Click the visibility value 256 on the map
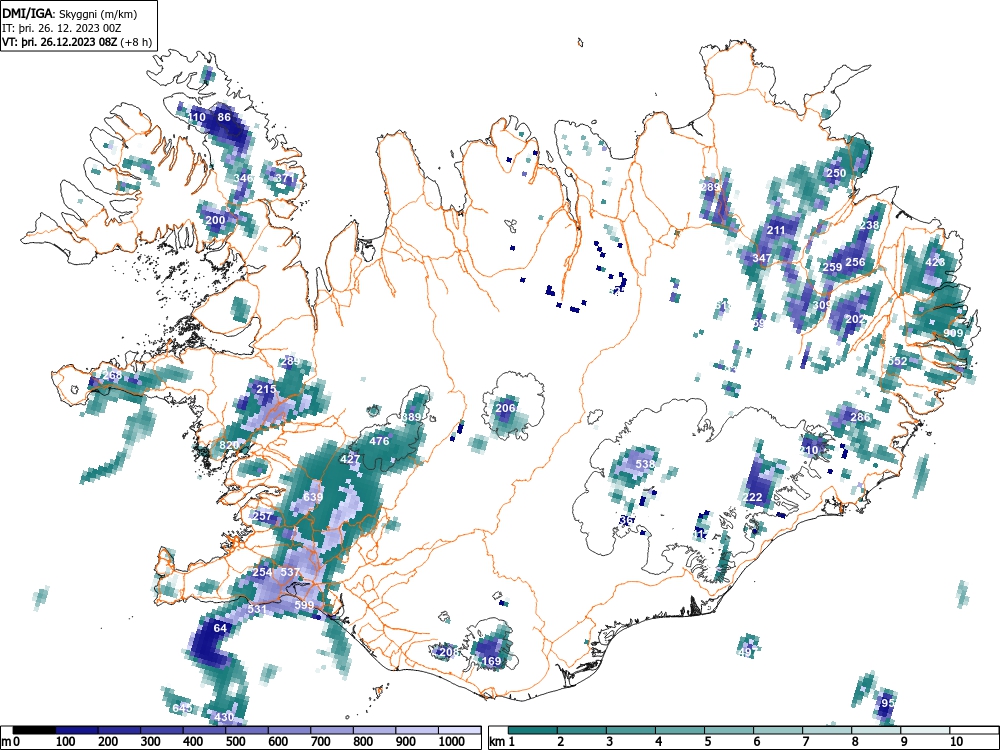The height and width of the screenshot is (750, 1000). coord(855,262)
